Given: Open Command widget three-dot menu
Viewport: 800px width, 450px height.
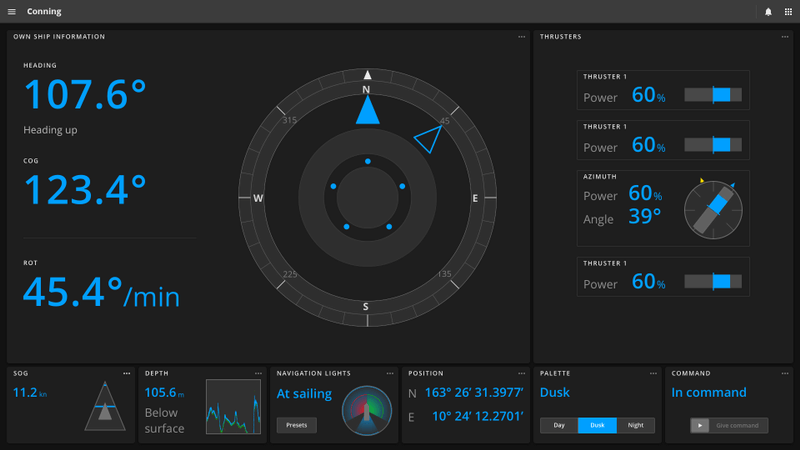Looking at the screenshot, I should [x=785, y=373].
